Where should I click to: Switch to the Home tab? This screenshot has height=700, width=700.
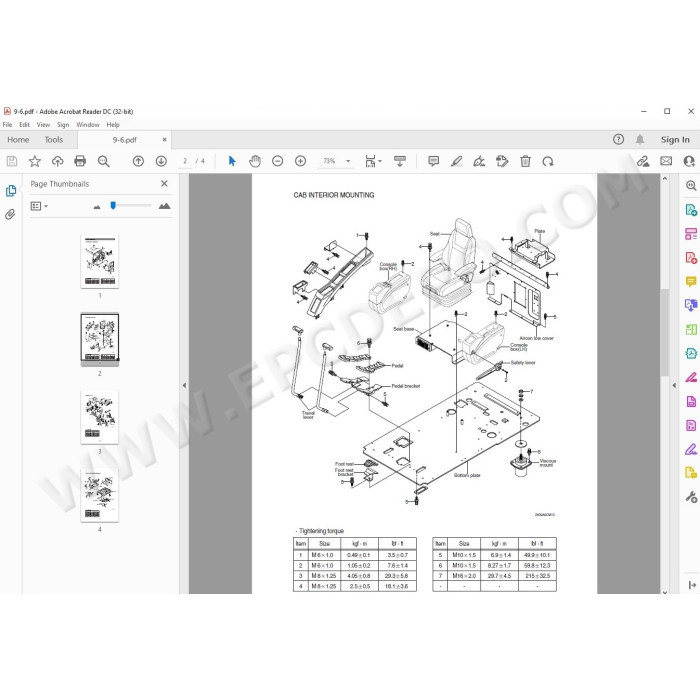[x=18, y=140]
